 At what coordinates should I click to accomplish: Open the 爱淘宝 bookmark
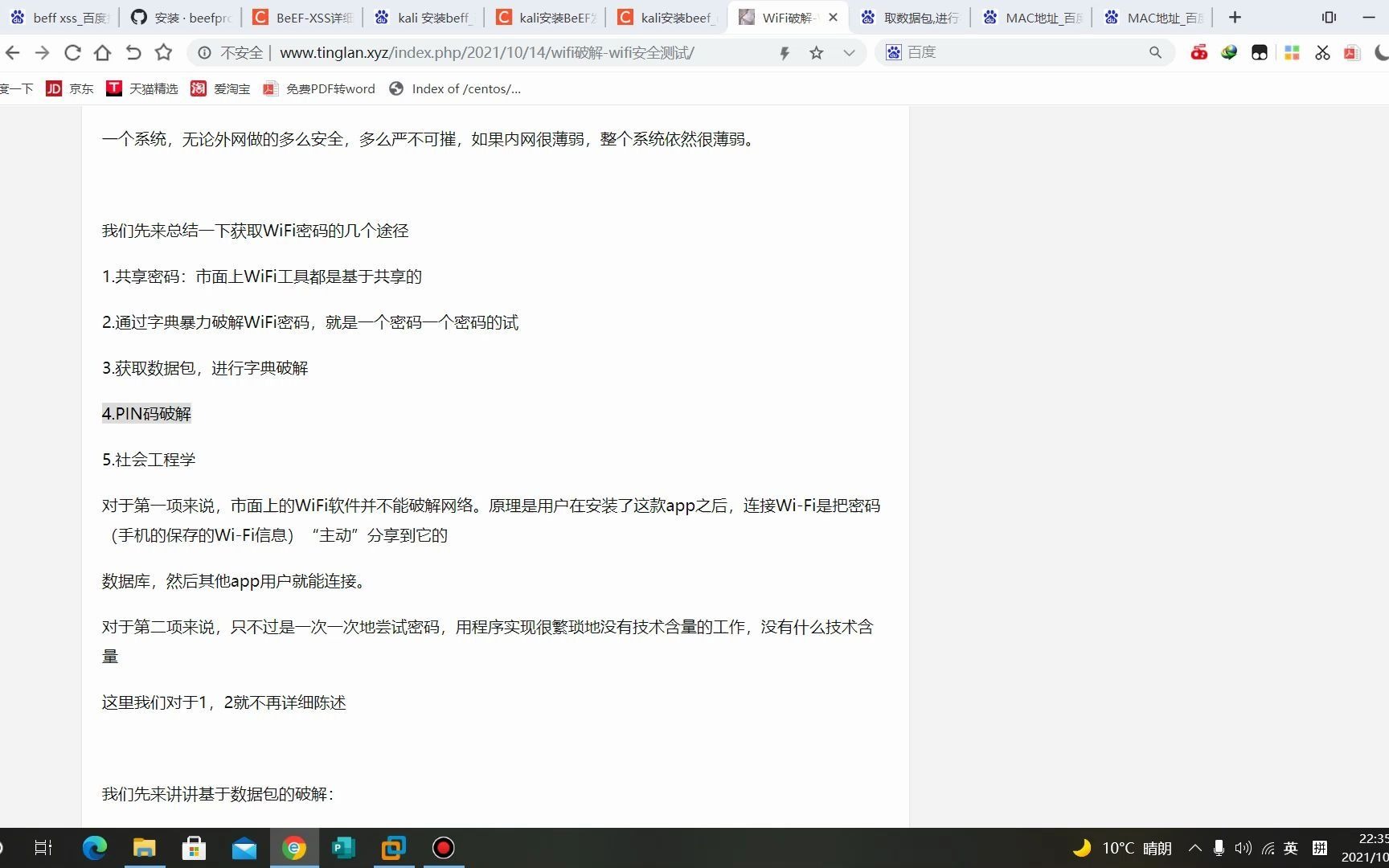pos(220,88)
